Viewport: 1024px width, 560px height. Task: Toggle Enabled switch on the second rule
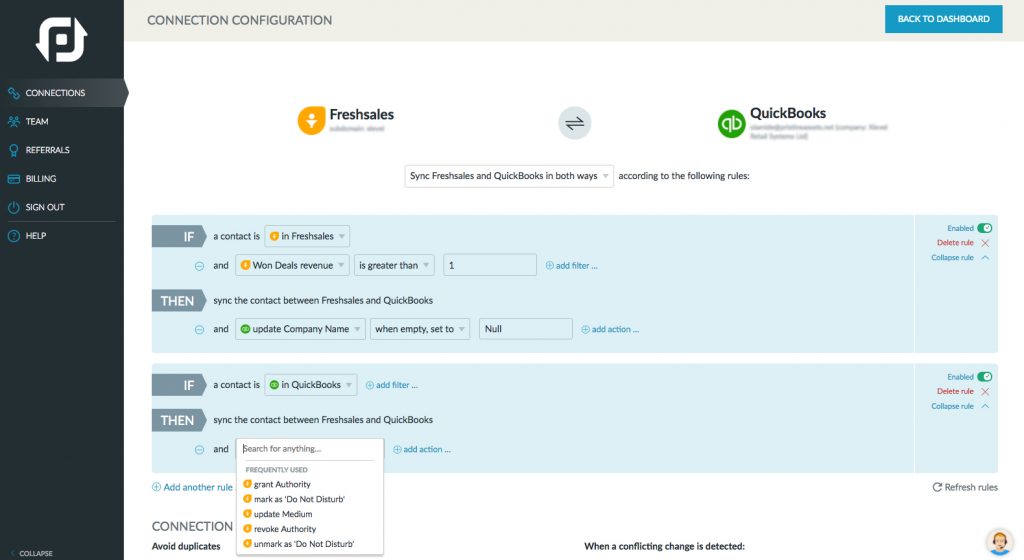[985, 377]
